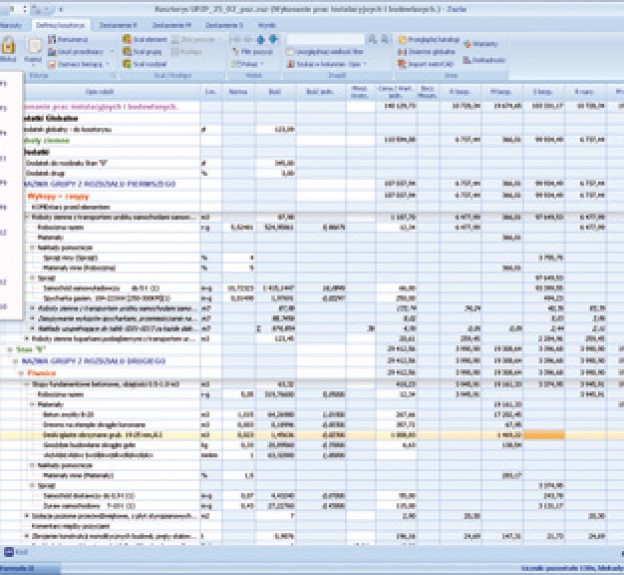
Task: Expand Izolacje poziome przeciwwilgociowe row
Action: (27, 516)
